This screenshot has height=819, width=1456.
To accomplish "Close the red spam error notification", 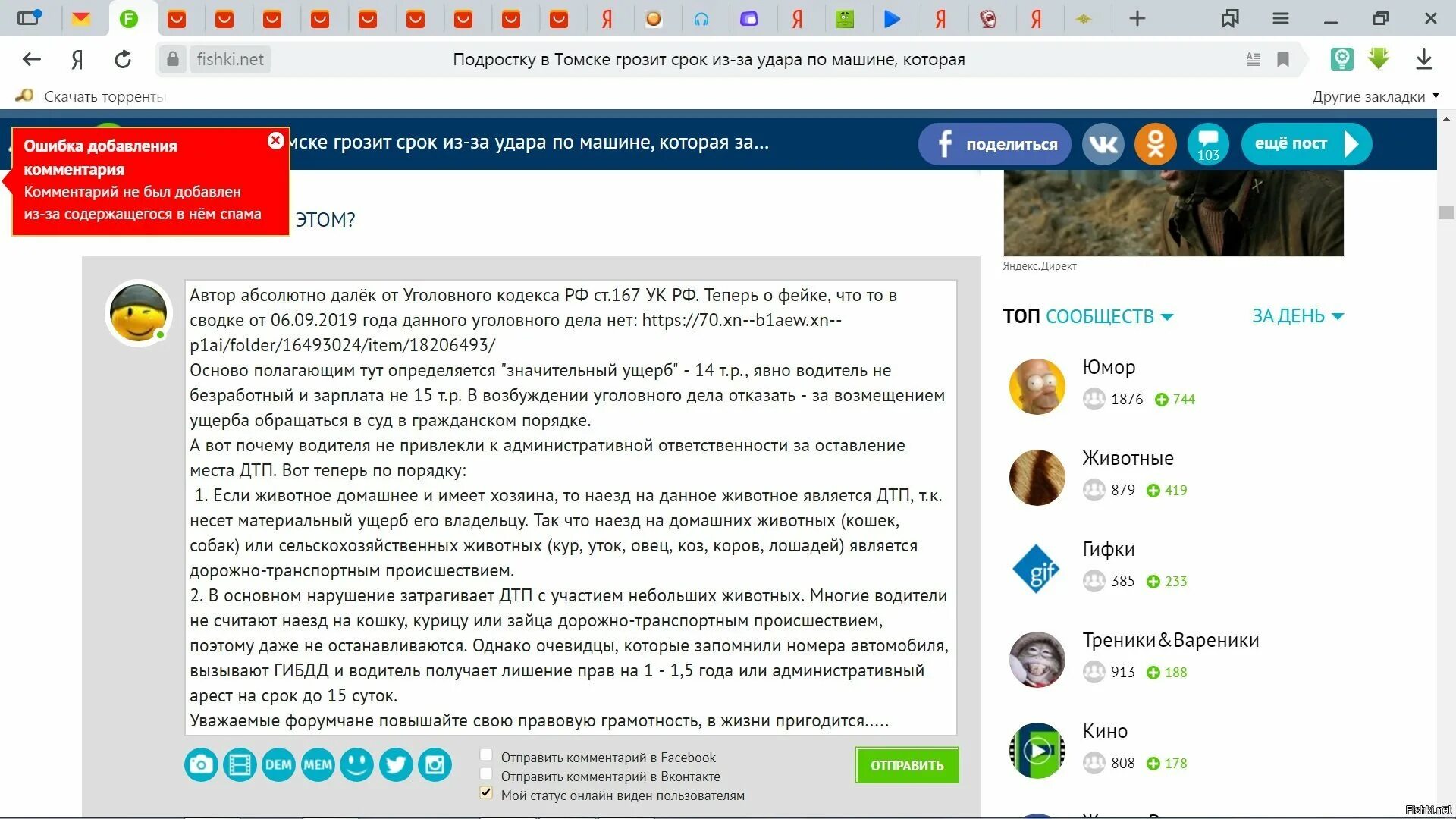I will (x=275, y=140).
